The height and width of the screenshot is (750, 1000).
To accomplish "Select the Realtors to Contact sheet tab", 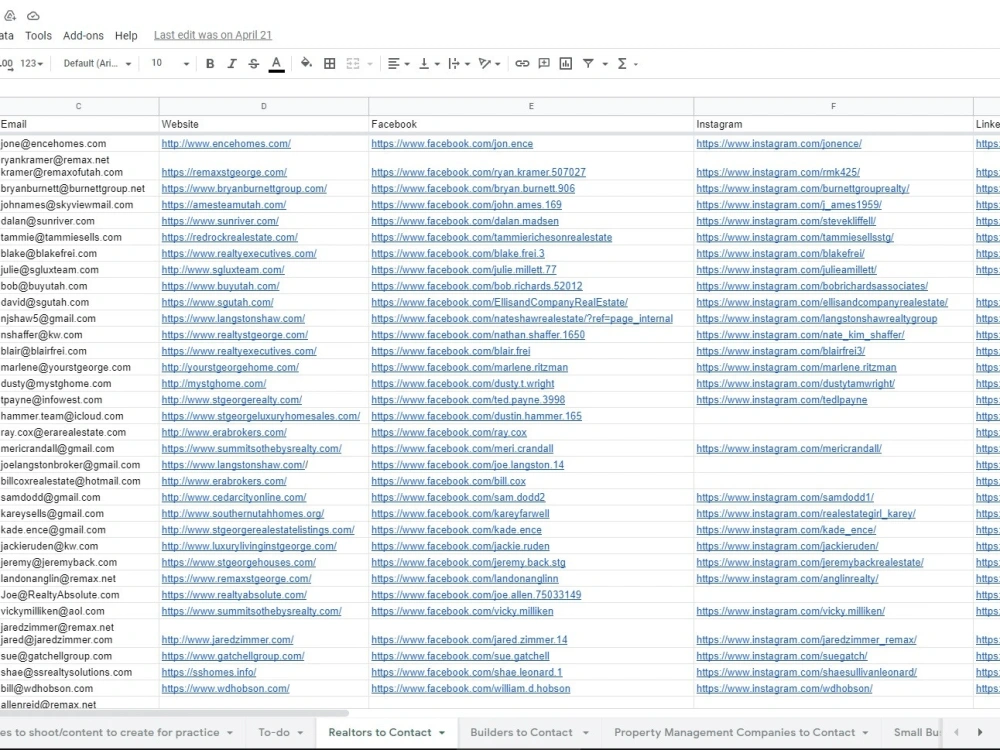I will coord(379,732).
